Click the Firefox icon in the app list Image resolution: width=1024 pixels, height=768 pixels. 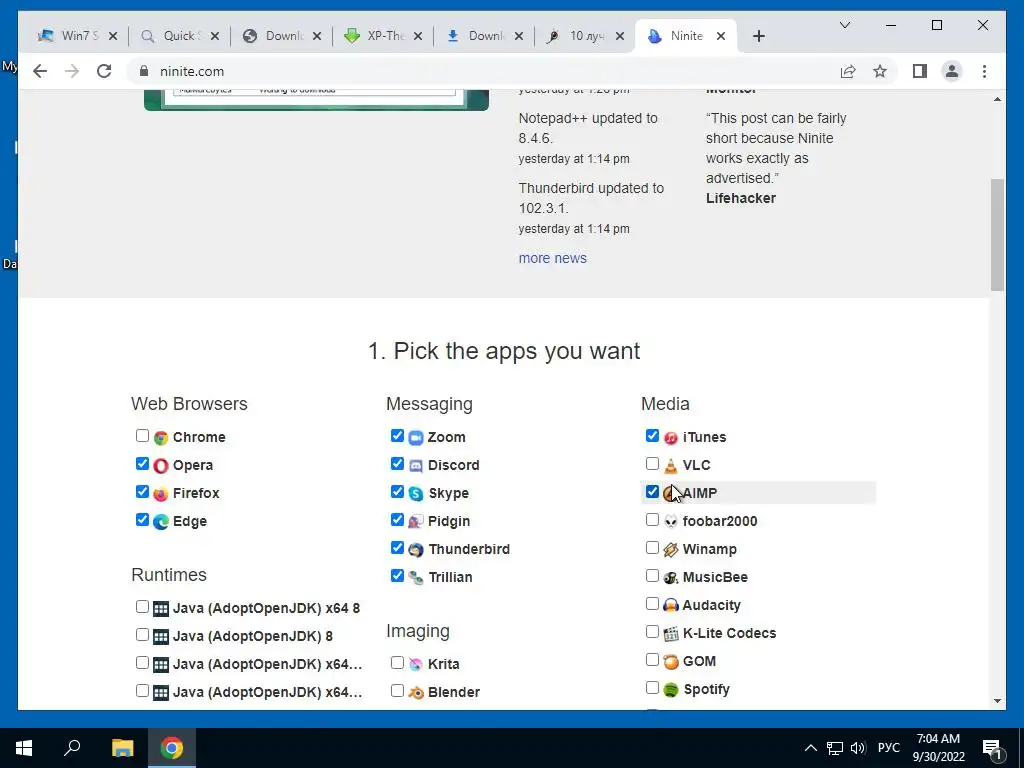(x=161, y=494)
